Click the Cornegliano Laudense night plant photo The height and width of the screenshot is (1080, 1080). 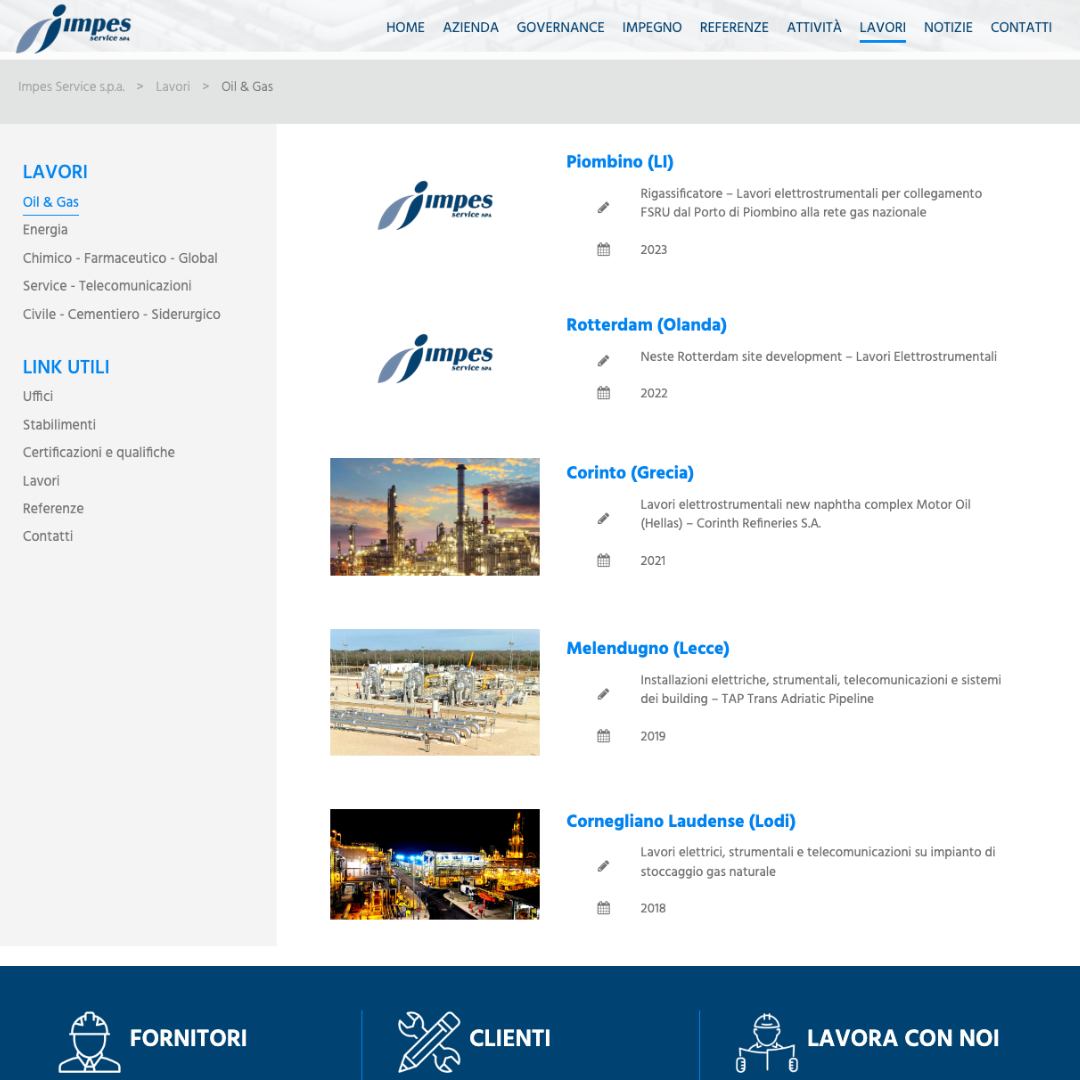click(435, 864)
